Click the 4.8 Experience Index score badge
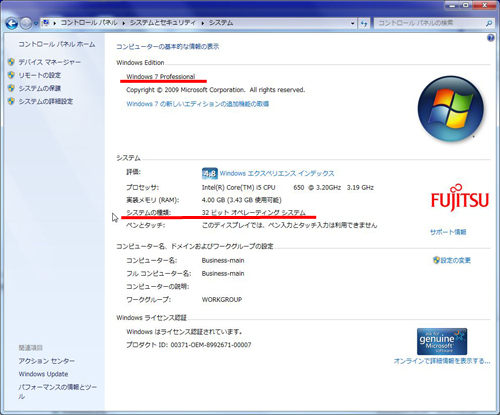 (x=210, y=173)
